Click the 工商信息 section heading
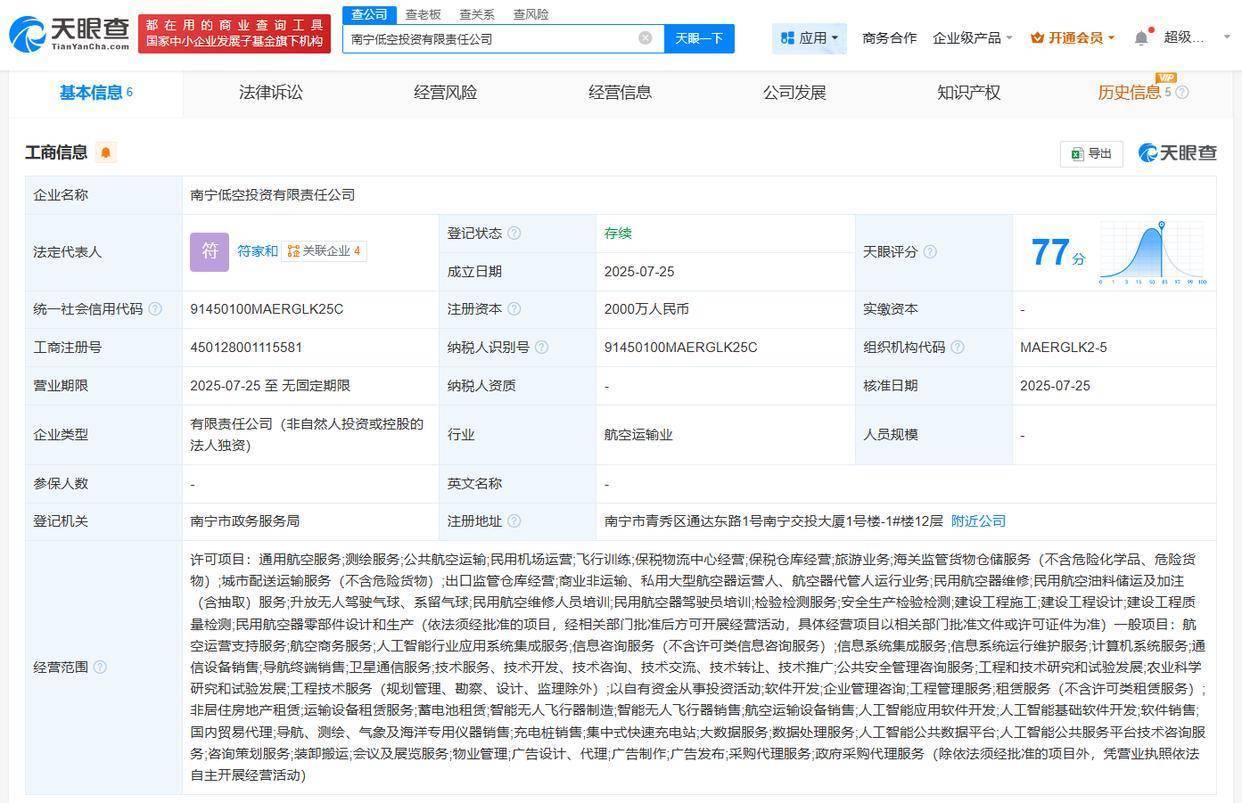This screenshot has width=1242, height=803. click(x=56, y=152)
